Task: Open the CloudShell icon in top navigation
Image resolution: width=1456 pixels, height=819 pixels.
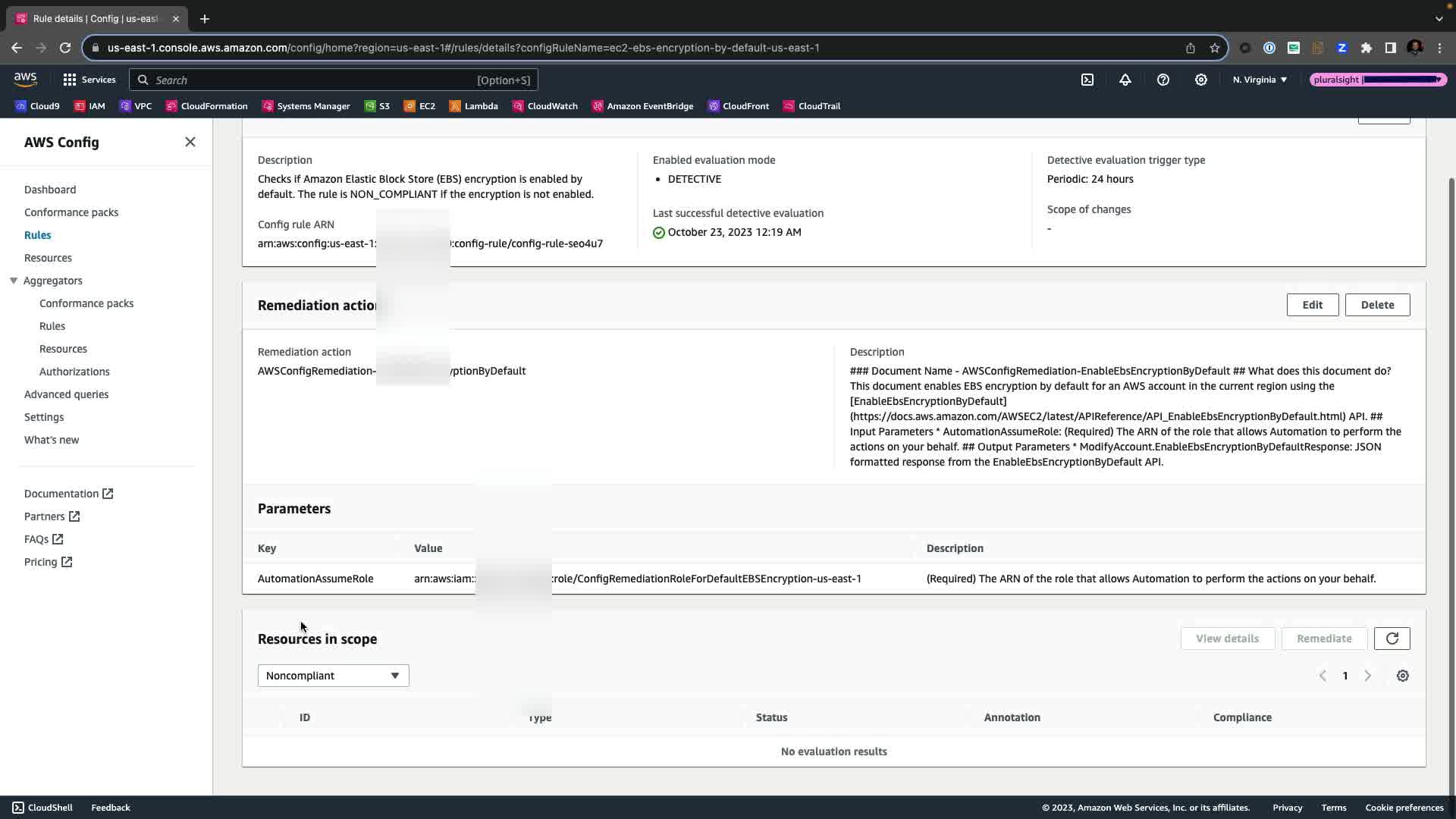Action: pyautogui.click(x=1087, y=80)
